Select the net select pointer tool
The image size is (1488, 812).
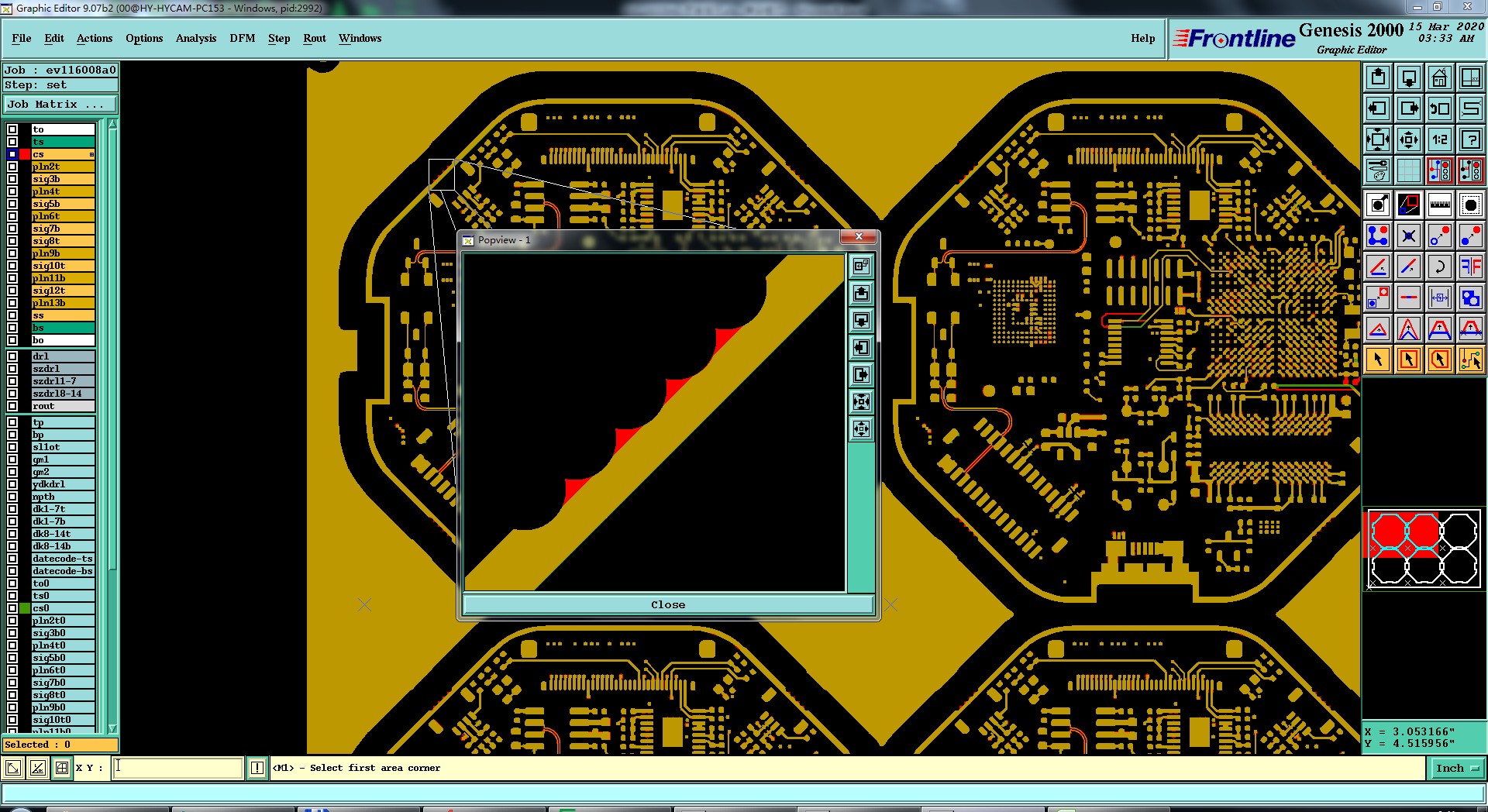[1470, 360]
